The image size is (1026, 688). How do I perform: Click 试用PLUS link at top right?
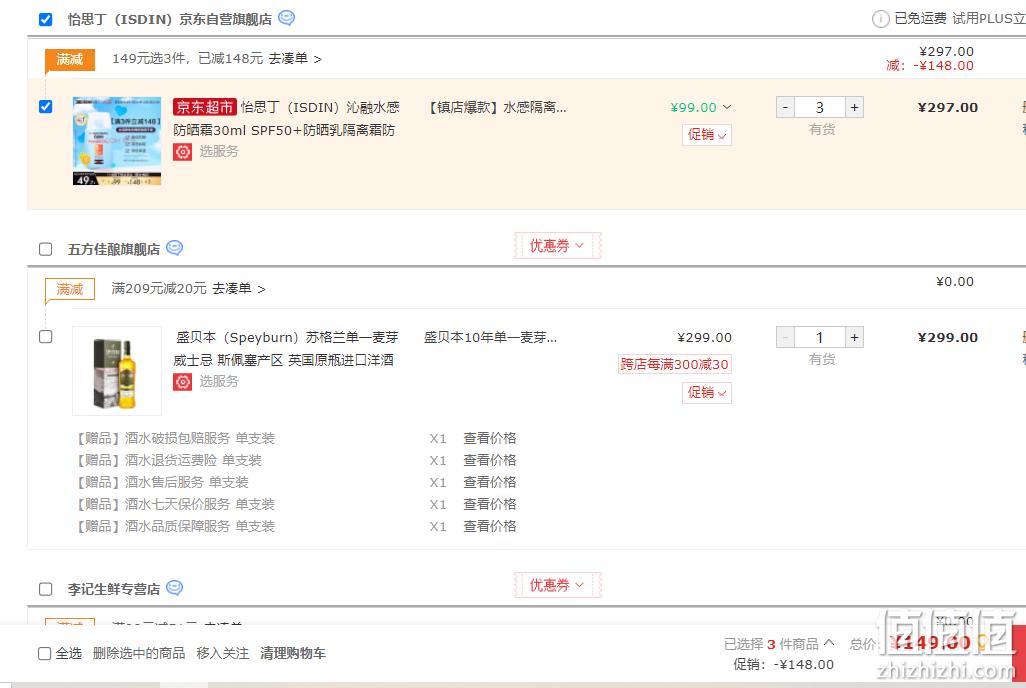(989, 18)
